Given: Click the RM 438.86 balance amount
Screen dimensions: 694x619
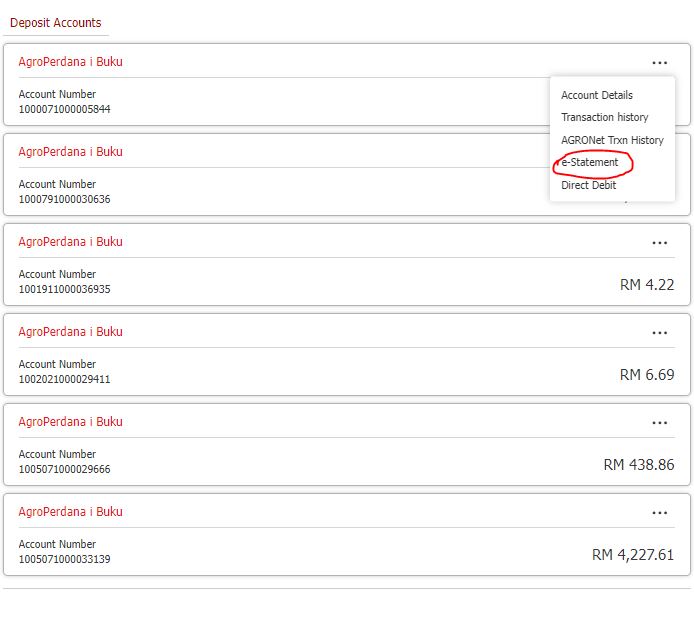Looking at the screenshot, I should point(638,465).
